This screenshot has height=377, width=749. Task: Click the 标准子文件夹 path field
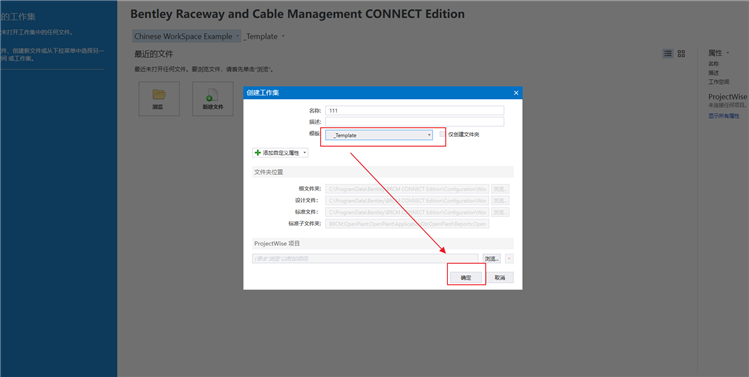point(407,224)
